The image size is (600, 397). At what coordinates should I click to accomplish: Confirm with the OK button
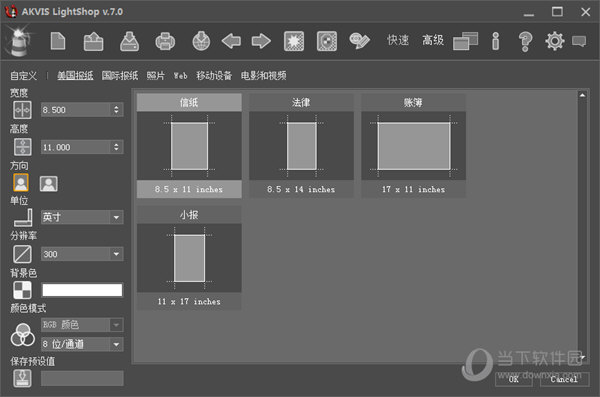(x=514, y=379)
